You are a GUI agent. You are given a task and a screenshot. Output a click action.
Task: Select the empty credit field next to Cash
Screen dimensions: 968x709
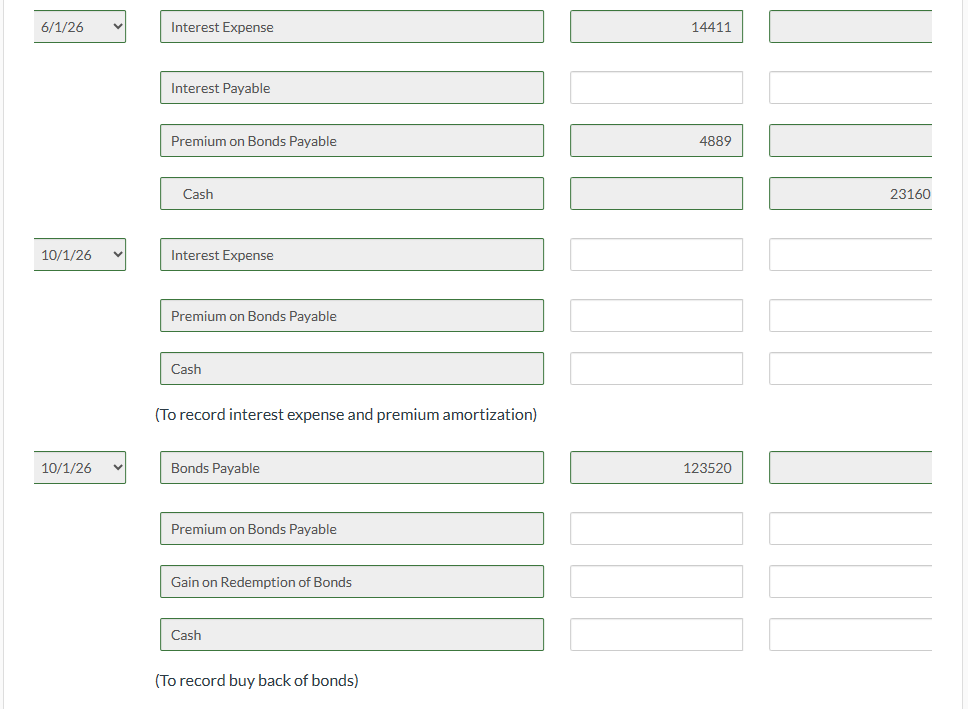coord(850,368)
